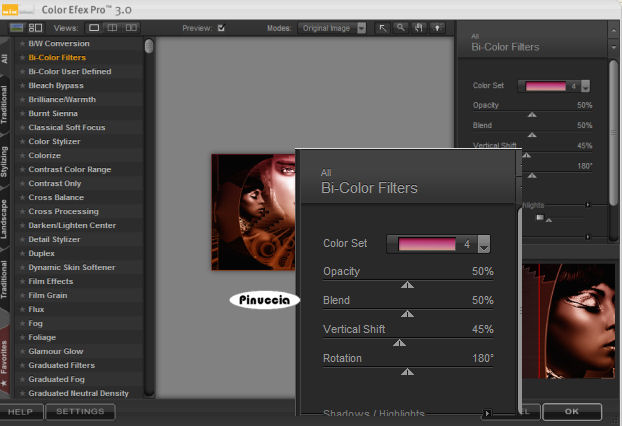Open the Color Set dropdown in the small right panel
Screen dimensions: 622x426
(x=585, y=86)
